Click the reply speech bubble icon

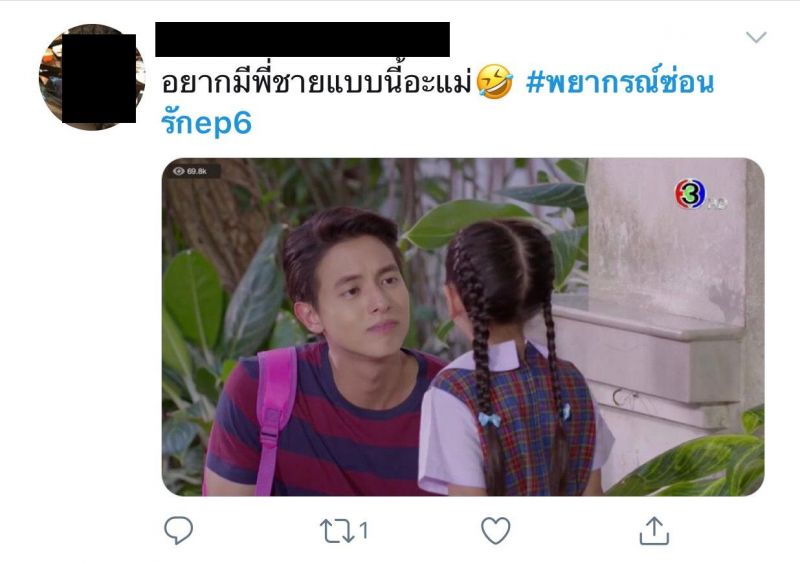[x=178, y=530]
